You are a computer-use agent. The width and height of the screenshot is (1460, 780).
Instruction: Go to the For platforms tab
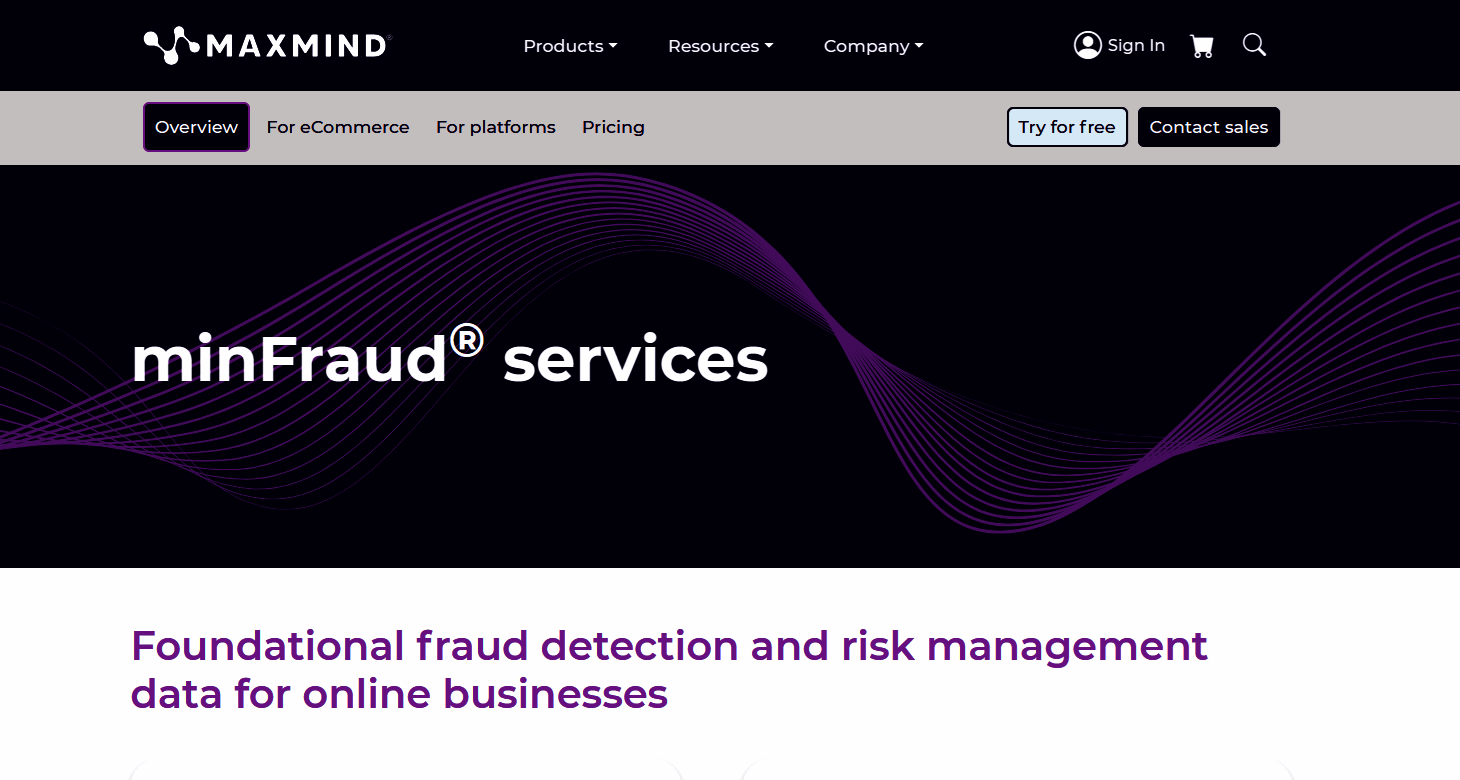coord(496,127)
